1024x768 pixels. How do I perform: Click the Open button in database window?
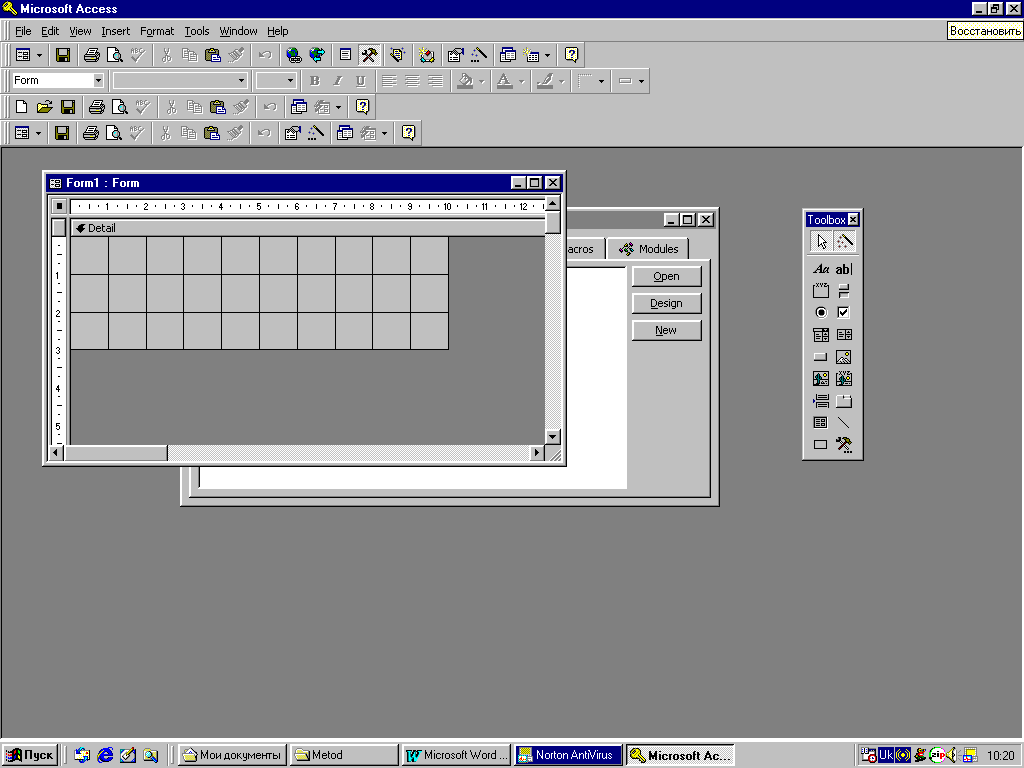[667, 276]
